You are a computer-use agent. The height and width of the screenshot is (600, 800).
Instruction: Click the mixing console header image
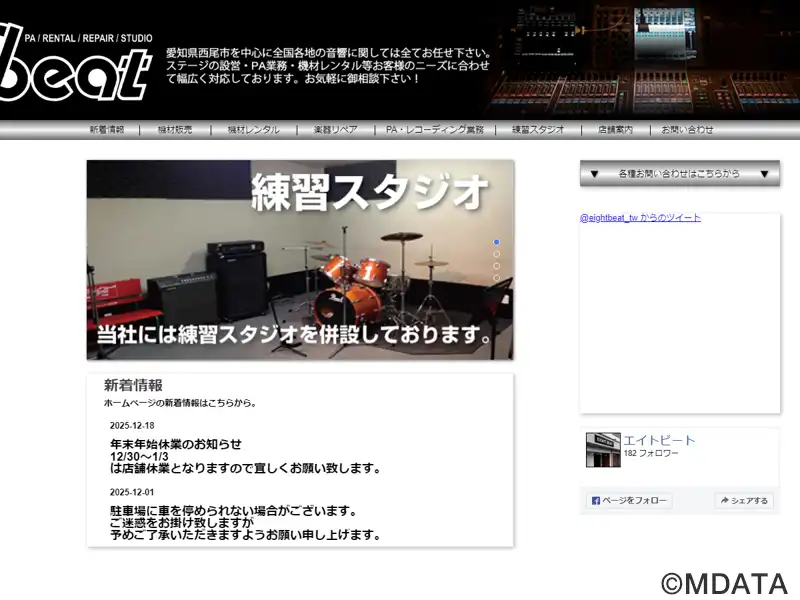click(643, 59)
